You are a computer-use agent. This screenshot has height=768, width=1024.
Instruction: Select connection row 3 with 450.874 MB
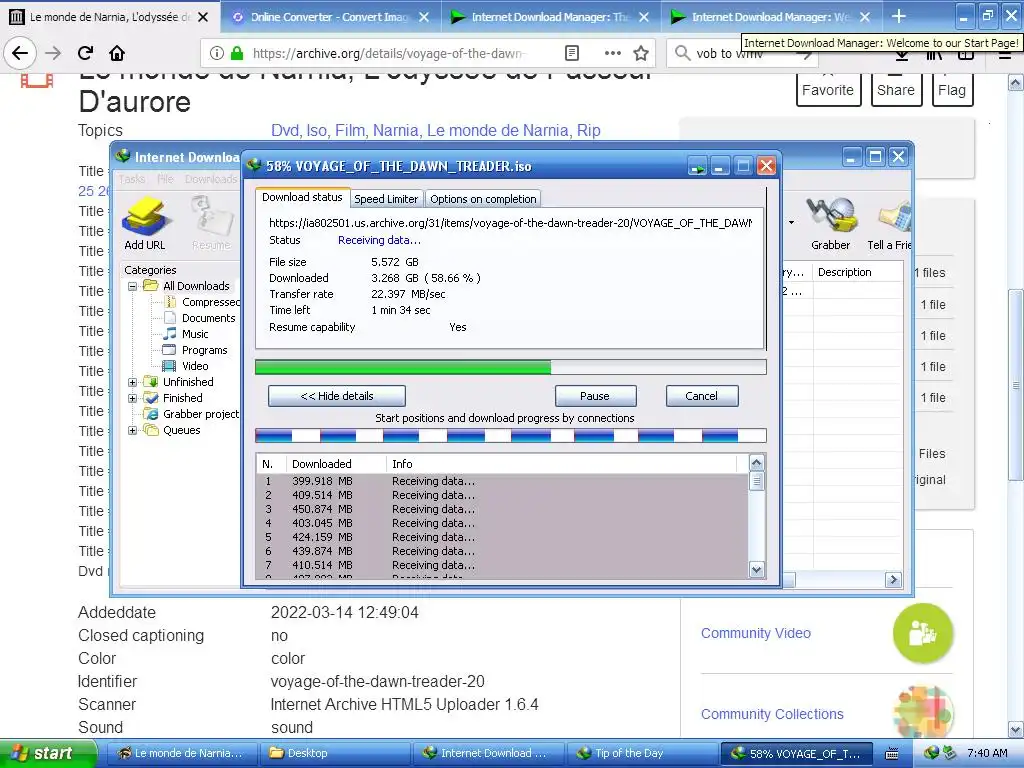pyautogui.click(x=502, y=509)
